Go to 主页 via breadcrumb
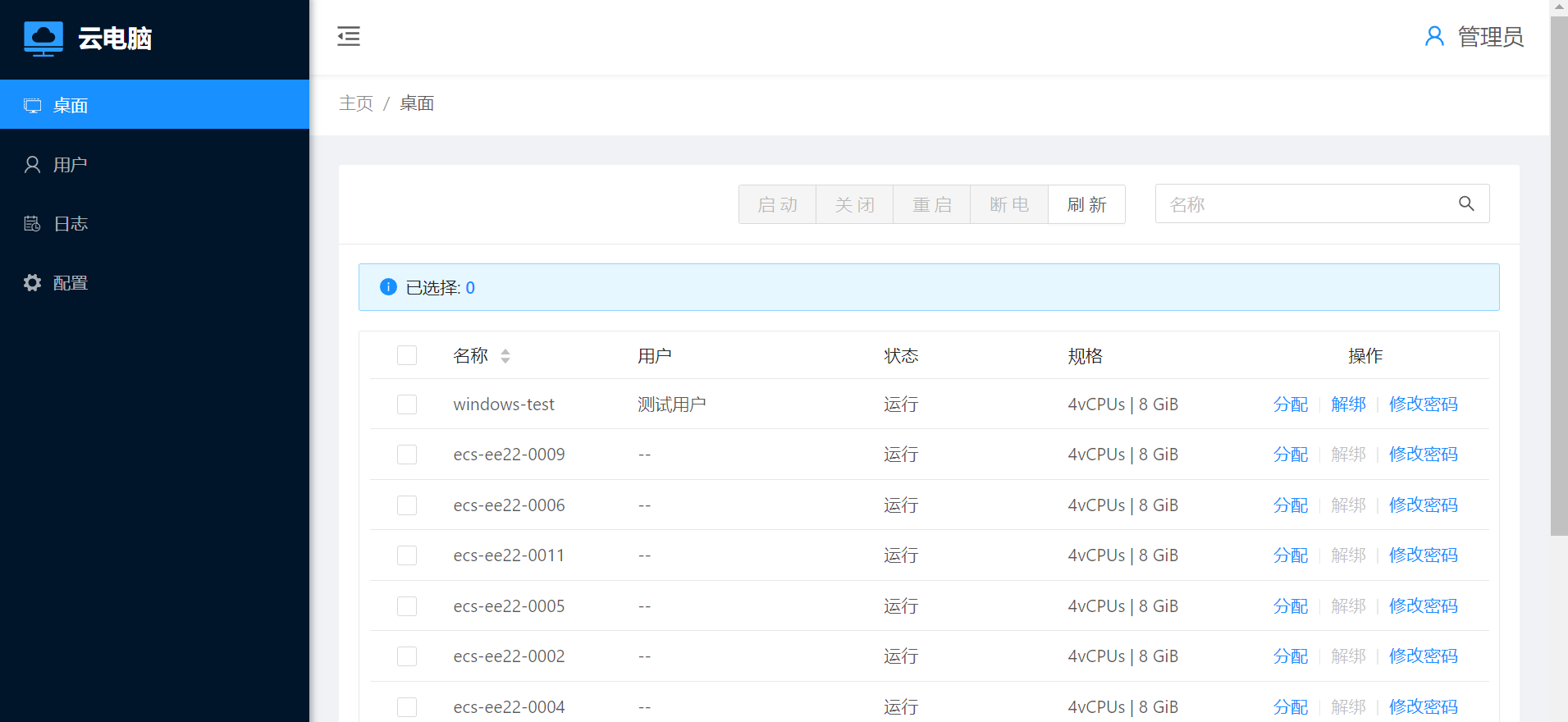Image resolution: width=1568 pixels, height=722 pixels. [356, 103]
